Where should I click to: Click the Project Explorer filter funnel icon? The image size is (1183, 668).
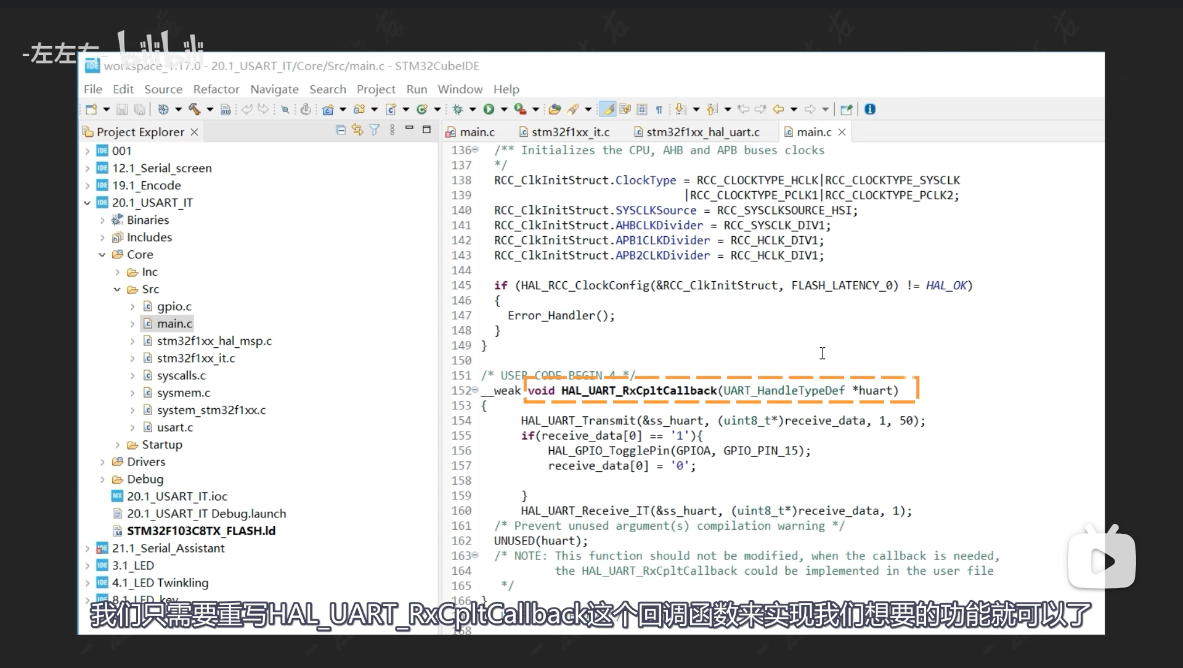point(374,130)
